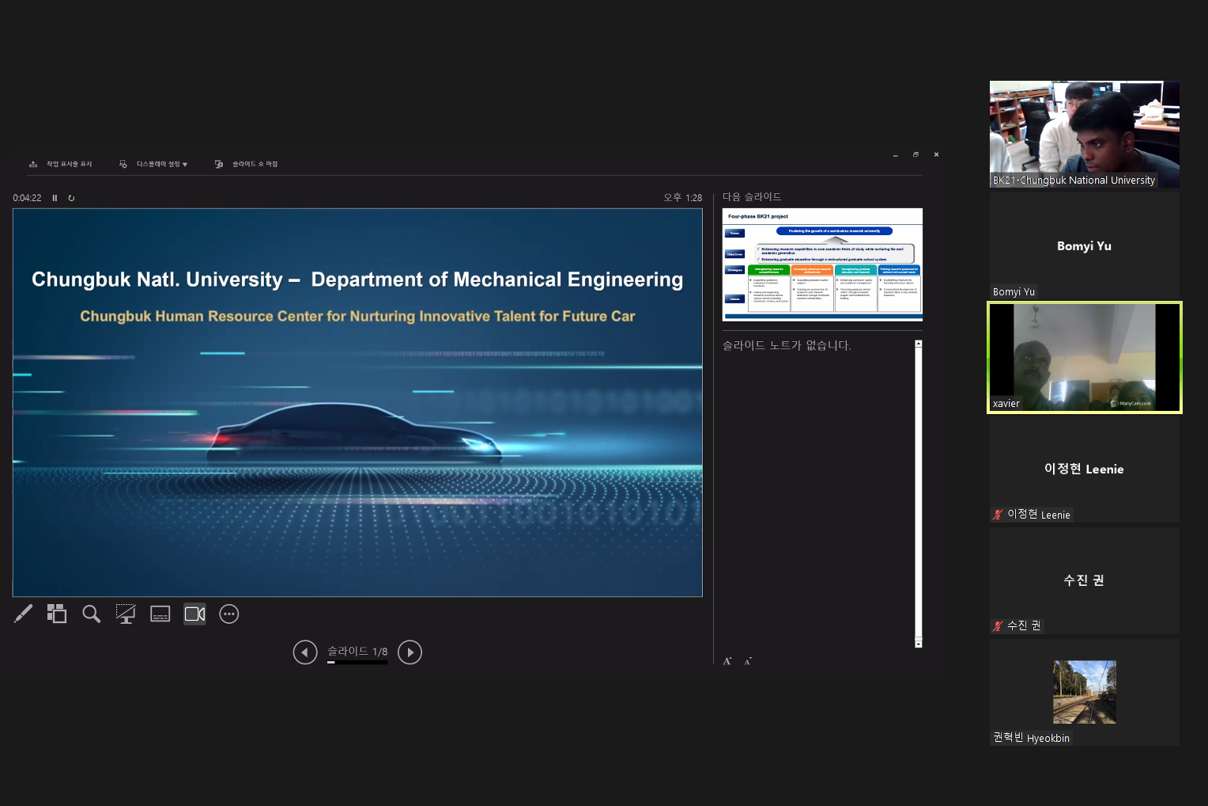Advance to the next slide arrow
The width and height of the screenshot is (1208, 806).
410,652
